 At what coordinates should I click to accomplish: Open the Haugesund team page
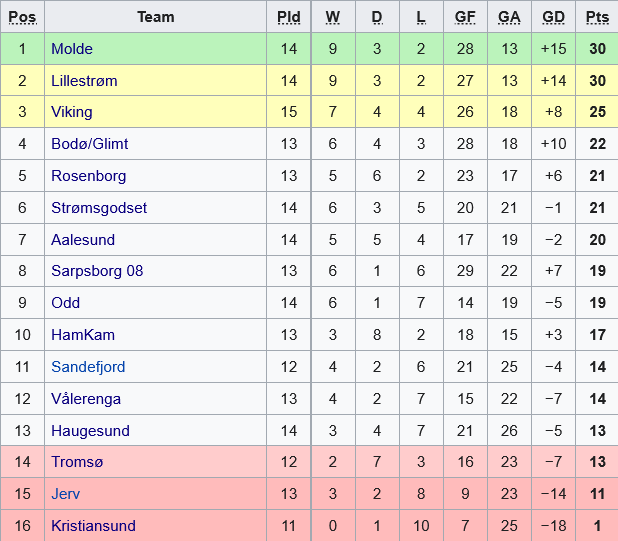88,431
